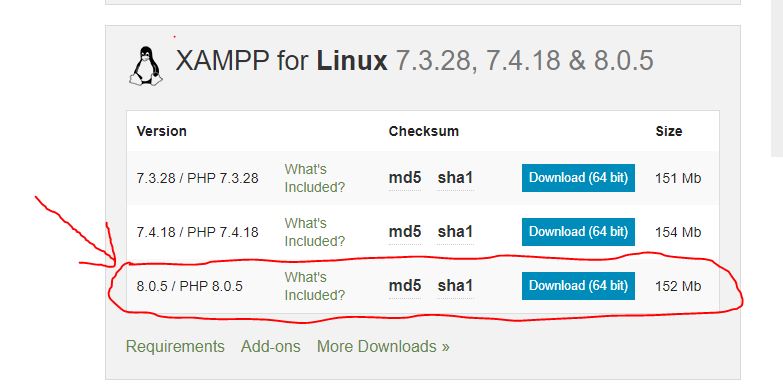Open md5 checksum for version 8.0.5
This screenshot has width=783, height=392.
[405, 286]
